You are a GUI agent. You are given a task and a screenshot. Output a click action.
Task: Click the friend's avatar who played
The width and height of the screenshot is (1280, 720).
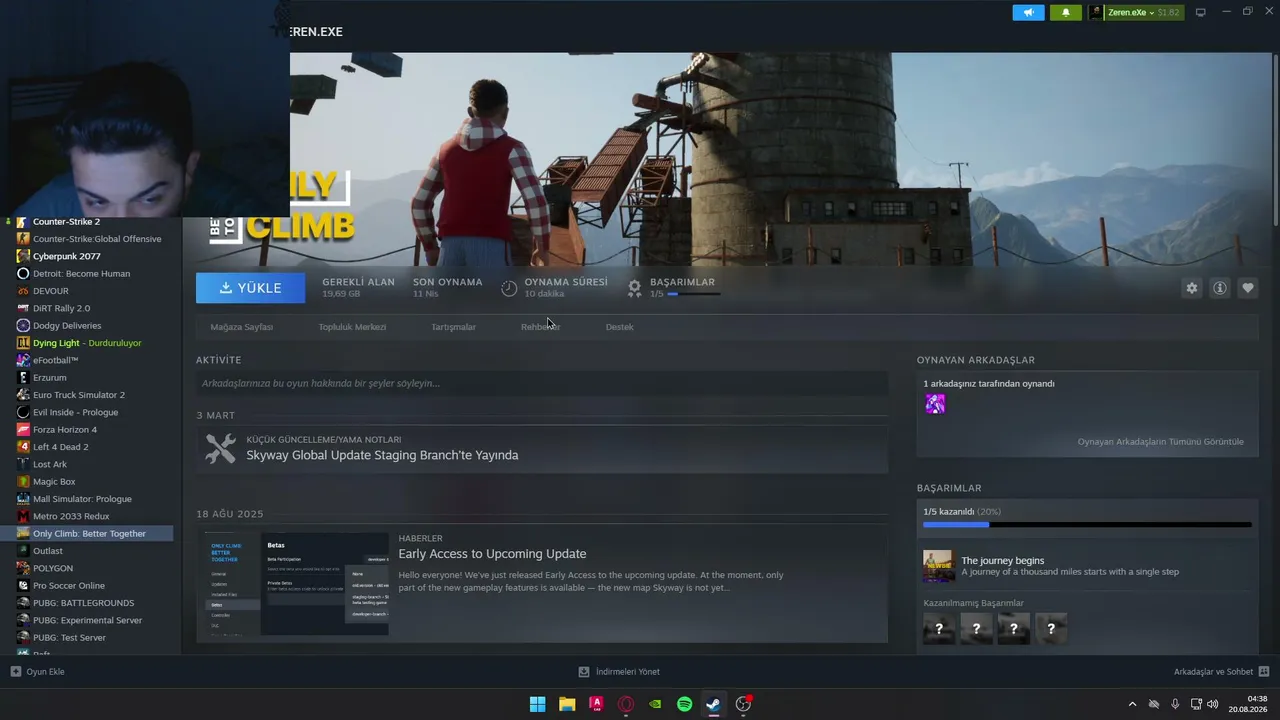pyautogui.click(x=935, y=404)
